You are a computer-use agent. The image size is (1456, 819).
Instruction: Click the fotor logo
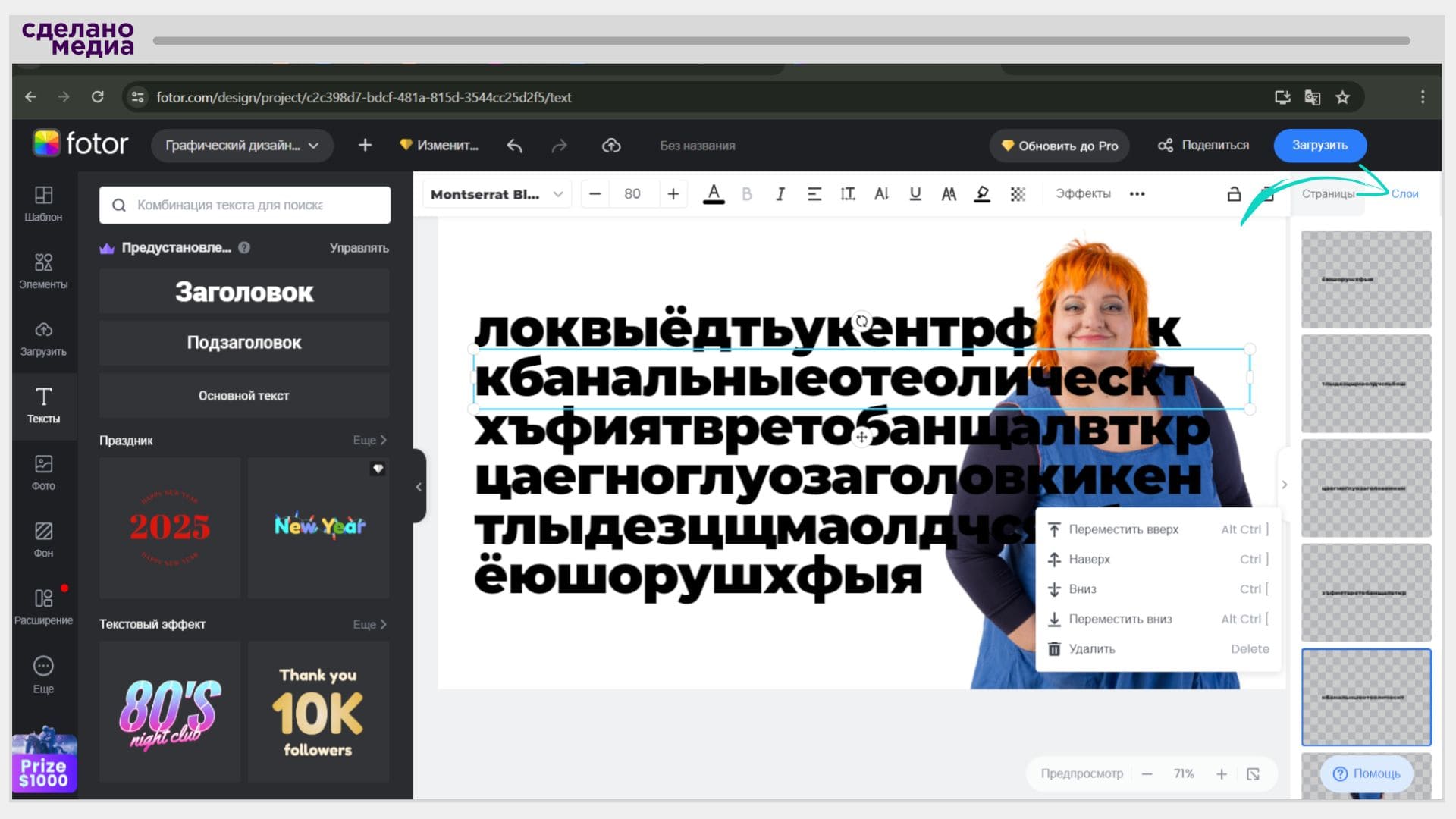click(81, 143)
